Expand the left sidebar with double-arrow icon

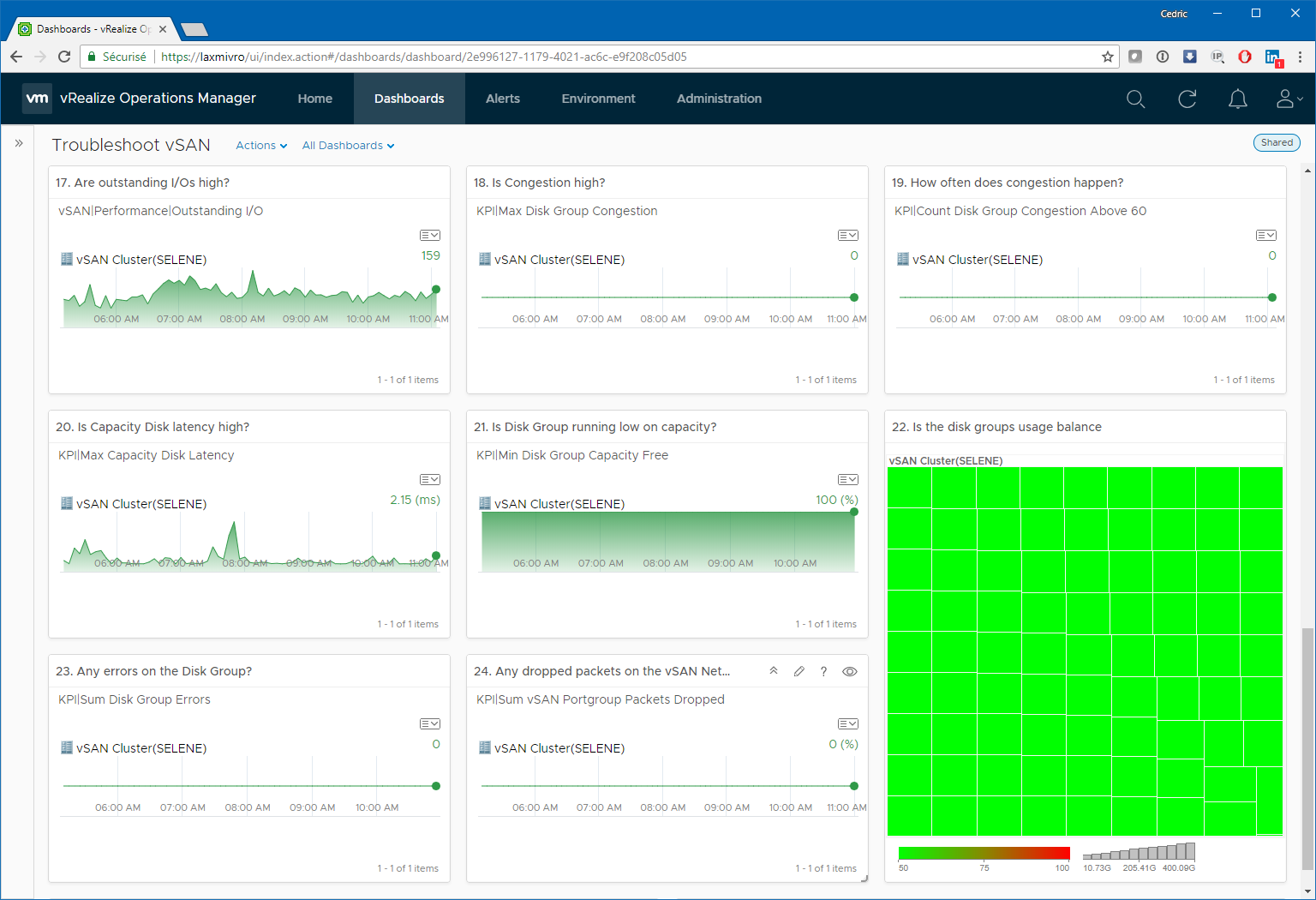[x=19, y=143]
